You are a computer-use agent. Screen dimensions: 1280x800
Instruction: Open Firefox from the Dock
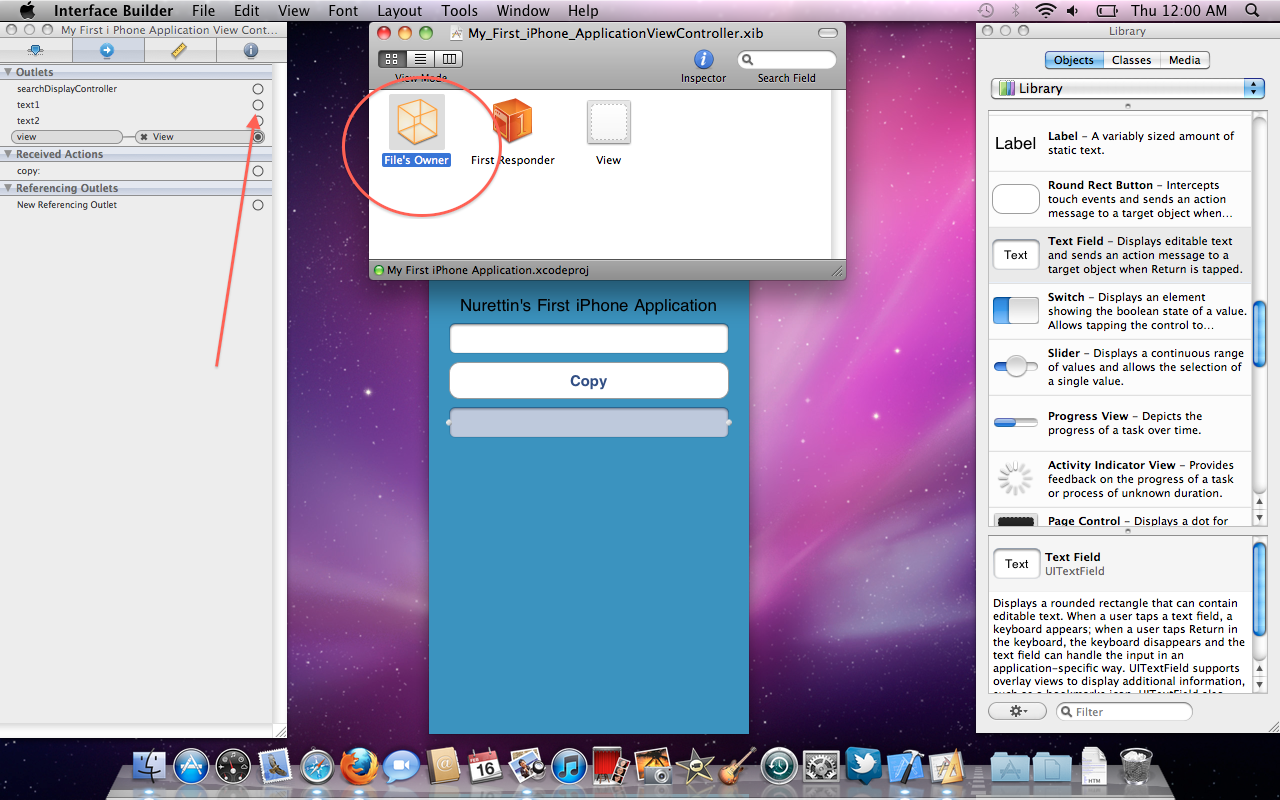pyautogui.click(x=360, y=767)
